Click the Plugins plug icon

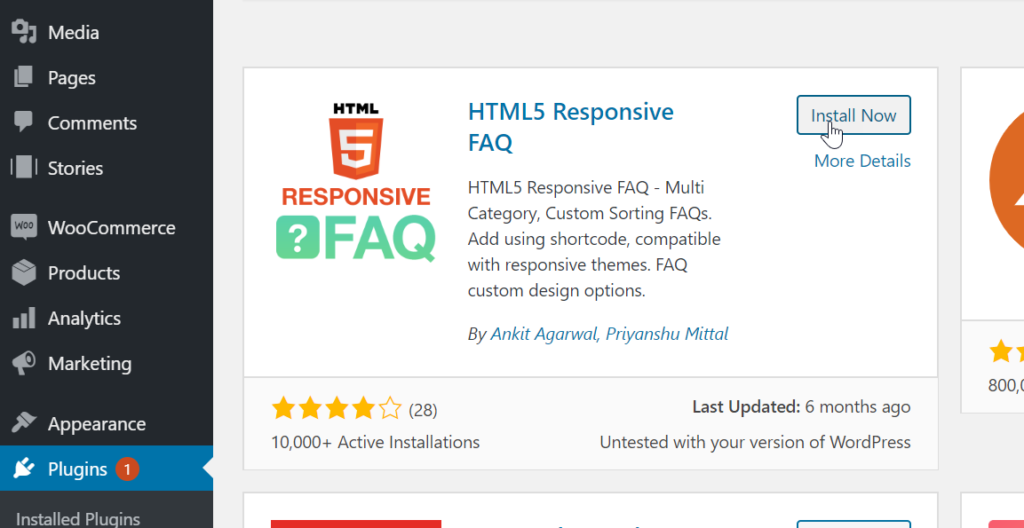click(x=24, y=469)
